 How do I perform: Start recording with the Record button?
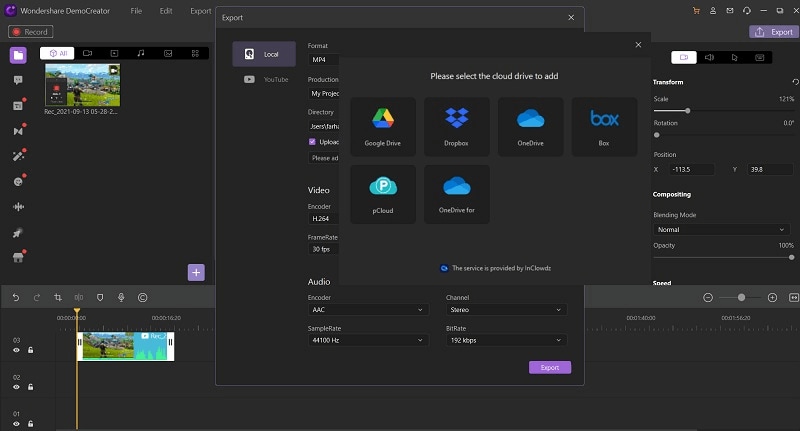(x=31, y=32)
